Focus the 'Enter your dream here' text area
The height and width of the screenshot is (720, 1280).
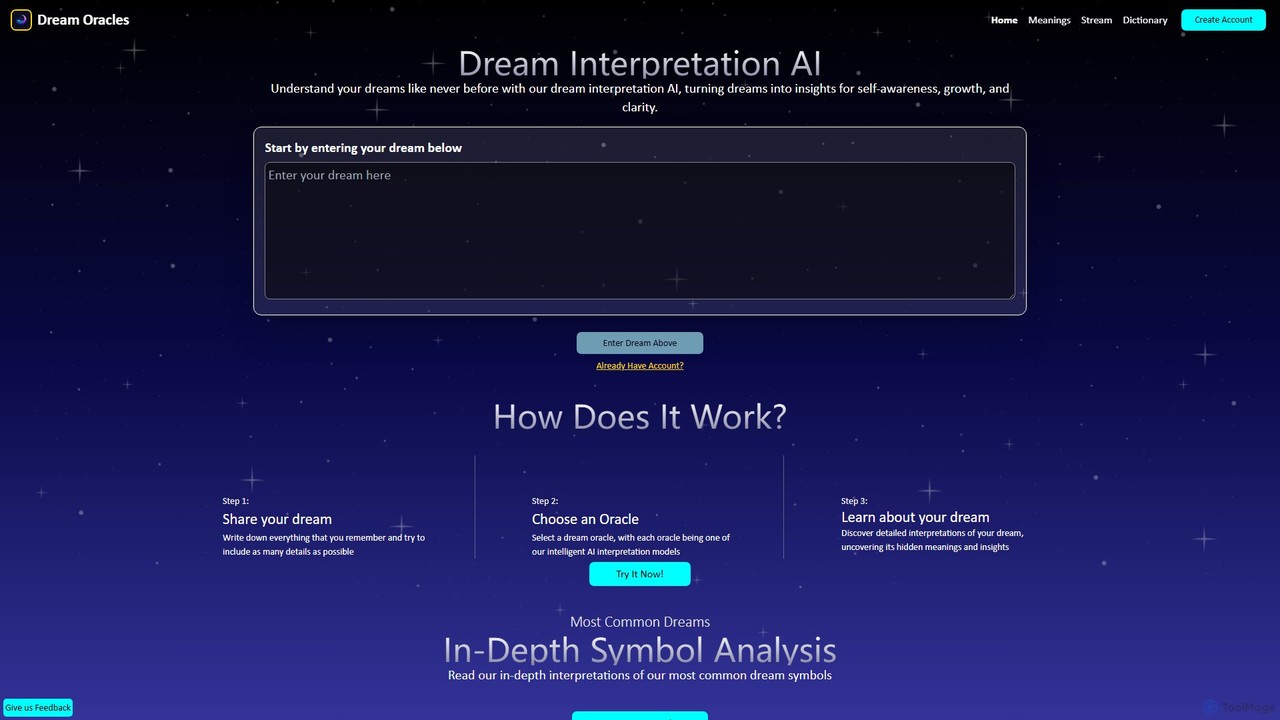640,231
